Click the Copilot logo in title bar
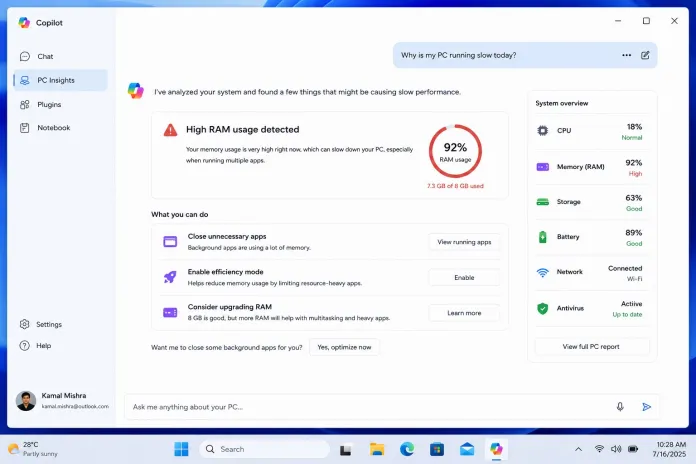The height and width of the screenshot is (464, 696). coord(24,23)
